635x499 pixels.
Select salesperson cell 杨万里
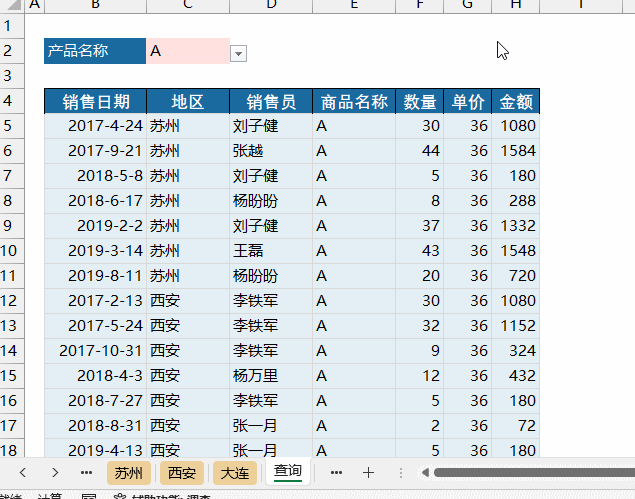pyautogui.click(x=271, y=376)
